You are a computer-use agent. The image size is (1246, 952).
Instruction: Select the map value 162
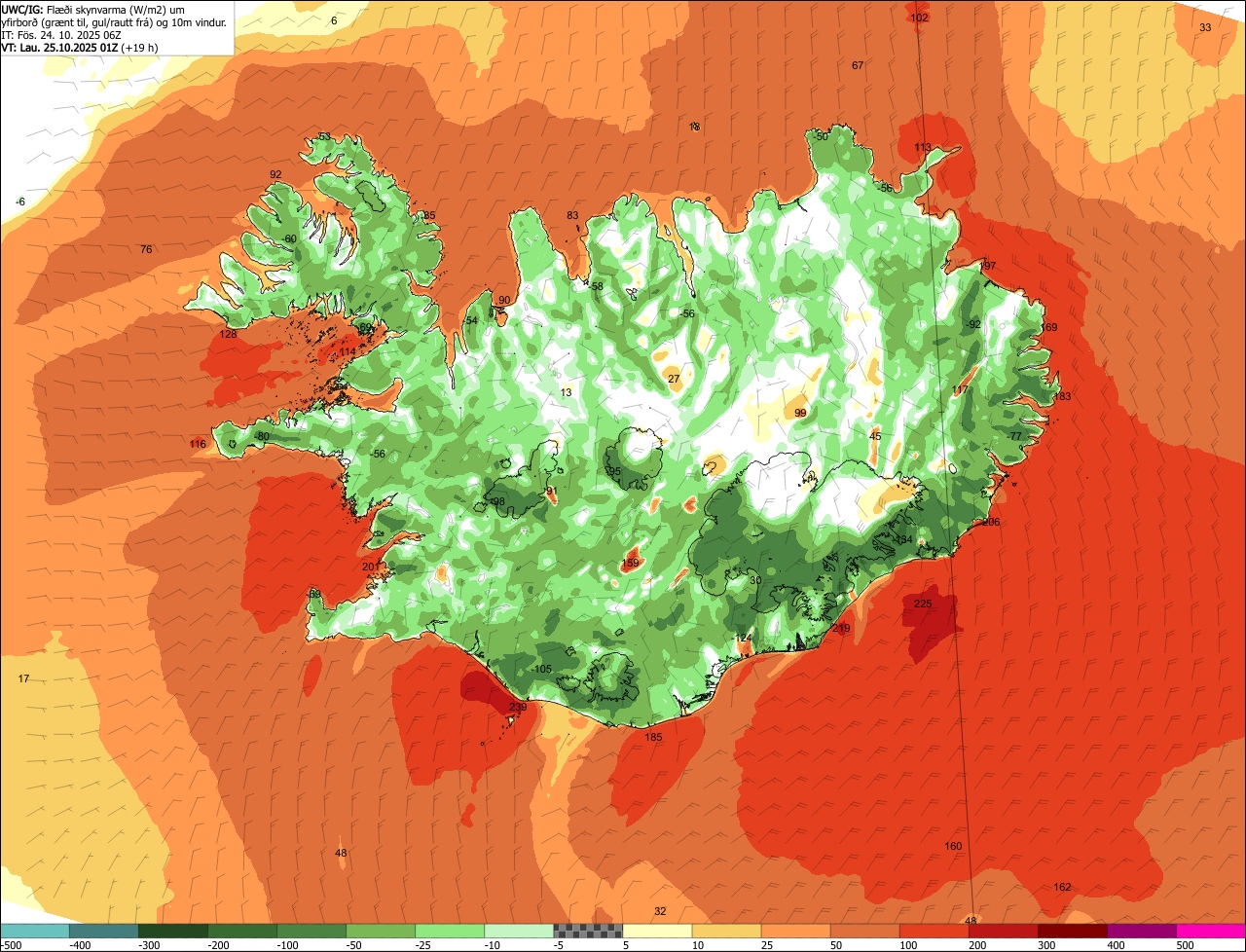click(1062, 887)
